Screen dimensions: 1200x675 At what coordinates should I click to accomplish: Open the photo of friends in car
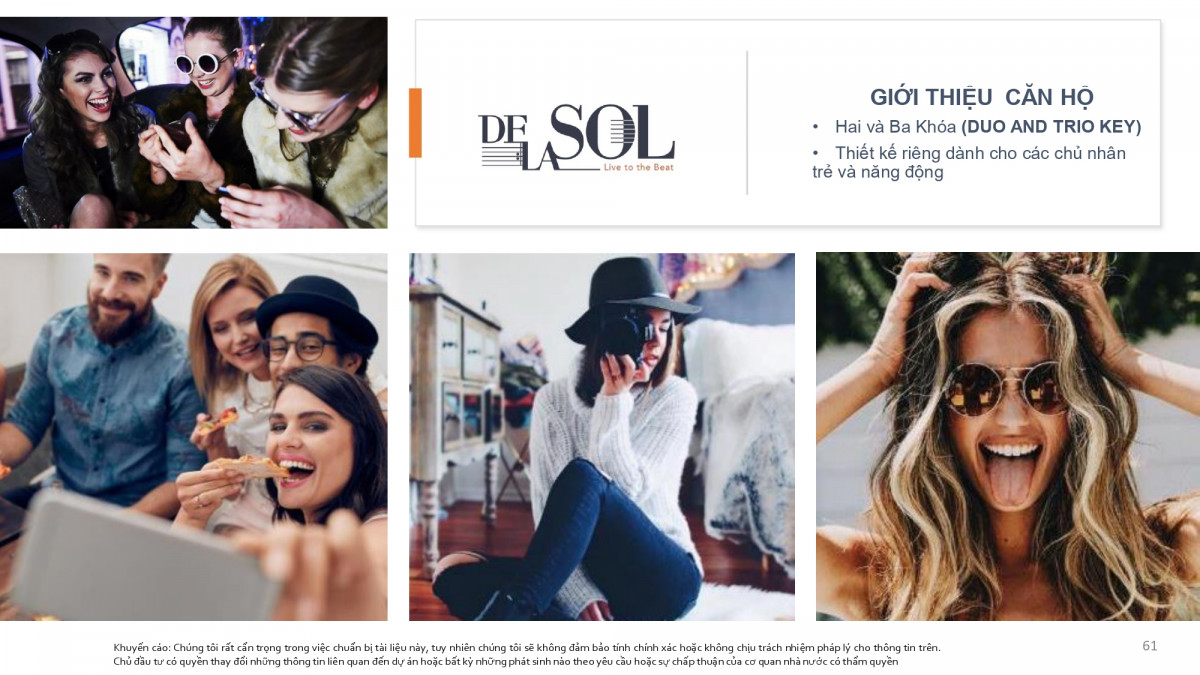193,122
